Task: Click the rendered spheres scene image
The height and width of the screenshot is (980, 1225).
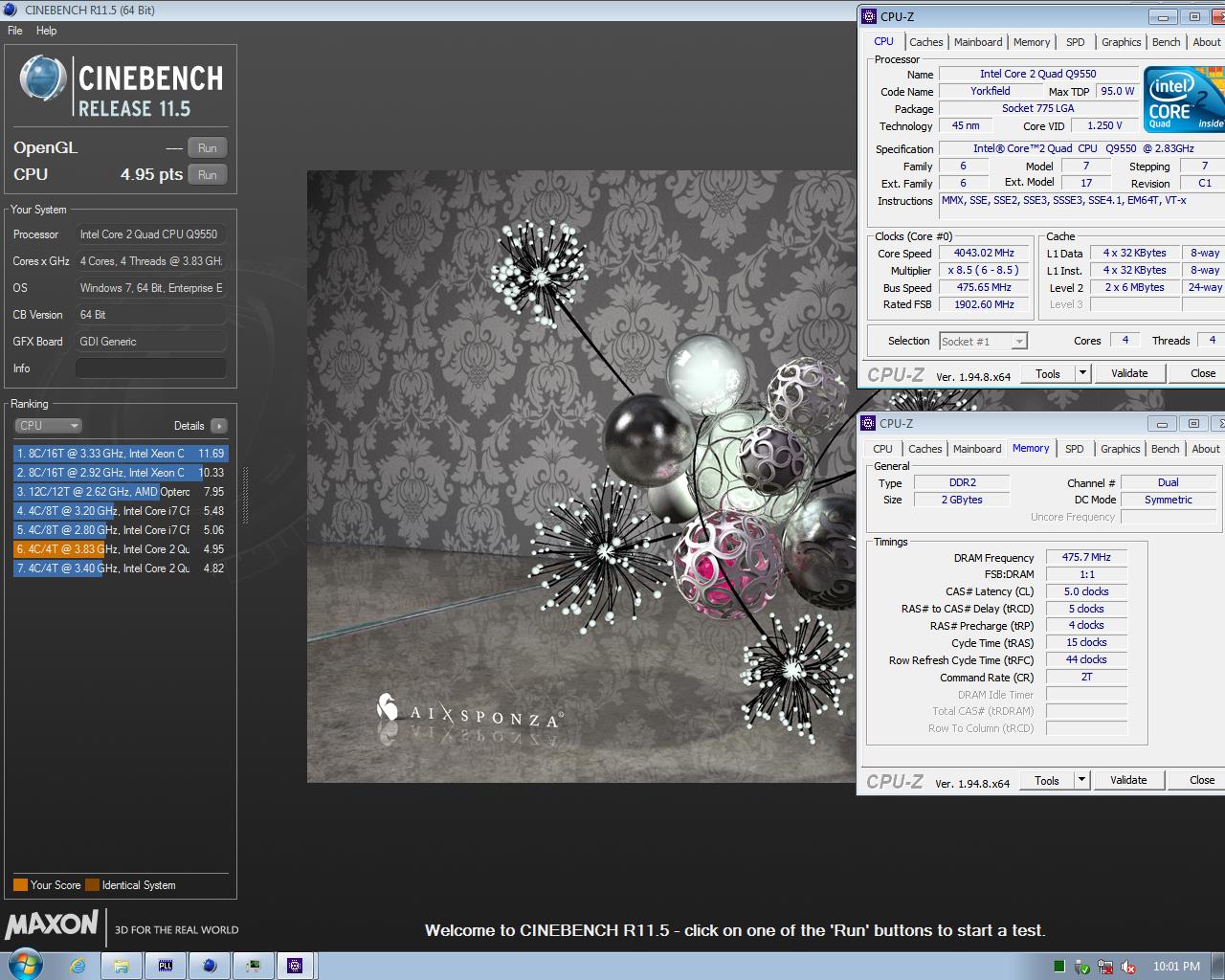Action: pyautogui.click(x=581, y=477)
